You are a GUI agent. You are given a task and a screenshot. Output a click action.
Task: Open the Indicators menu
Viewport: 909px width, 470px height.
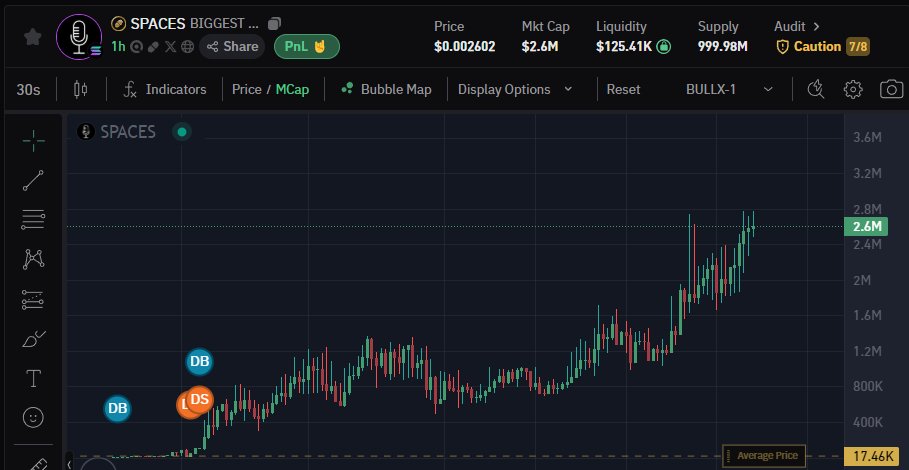click(x=165, y=89)
